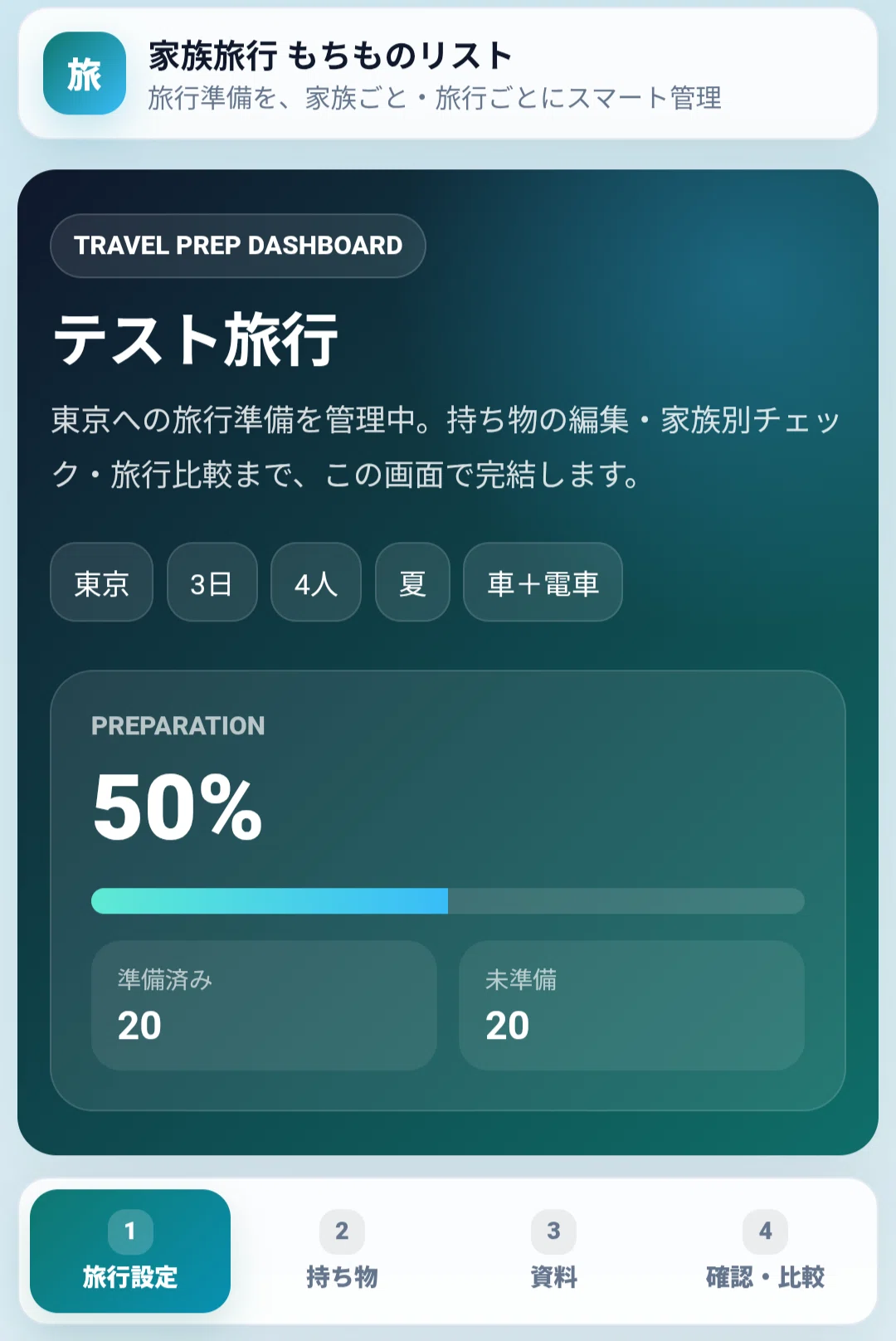The height and width of the screenshot is (1341, 896).
Task: Click the 3日 duration chip
Action: coord(212,583)
